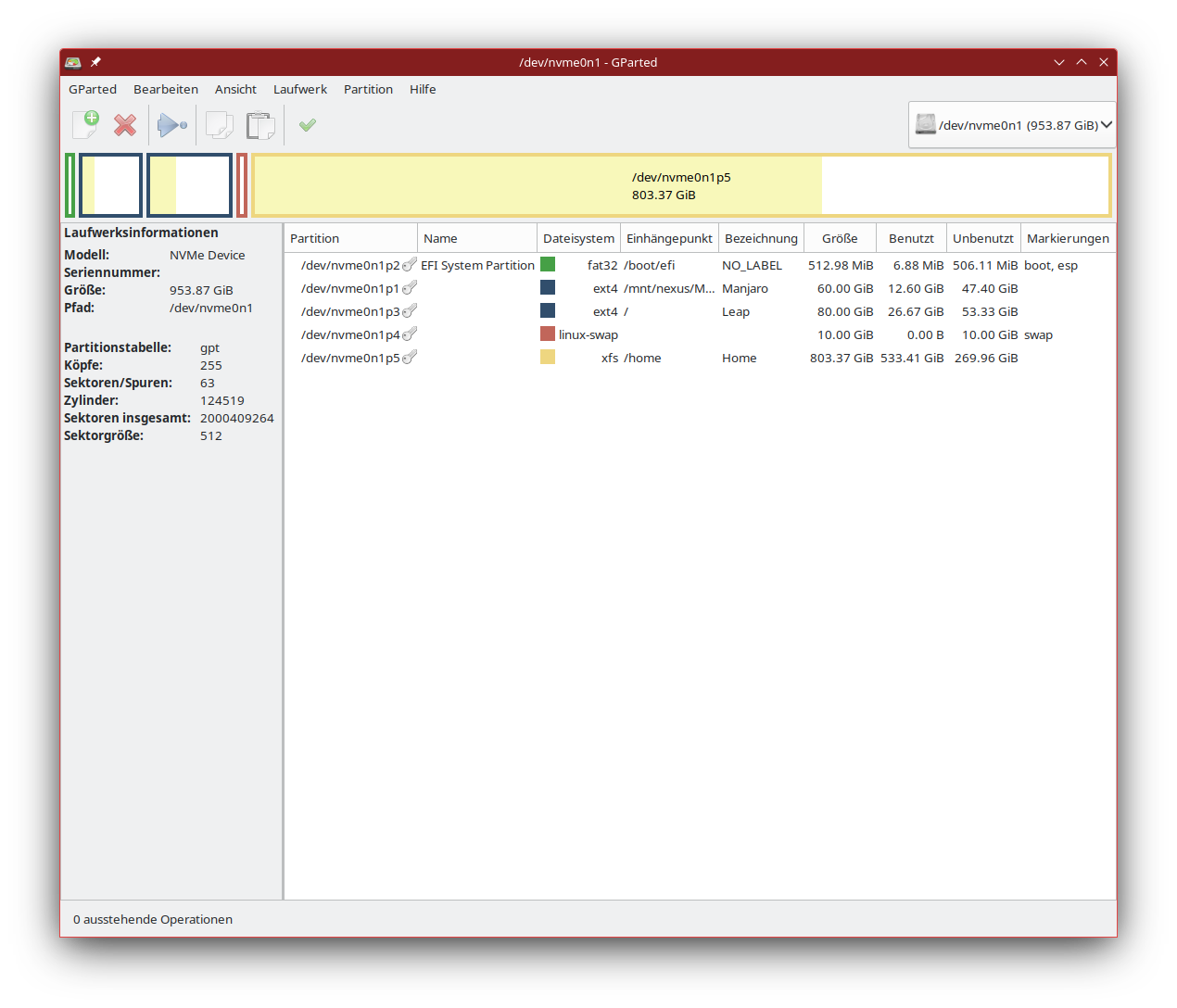Click the hard disk icon in device selector

tap(925, 124)
